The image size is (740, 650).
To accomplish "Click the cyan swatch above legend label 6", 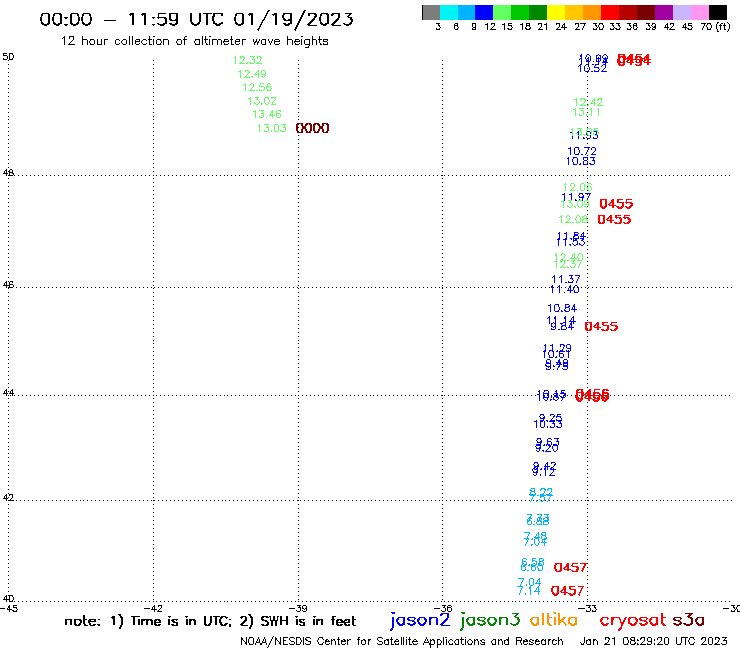I will (x=449, y=12).
